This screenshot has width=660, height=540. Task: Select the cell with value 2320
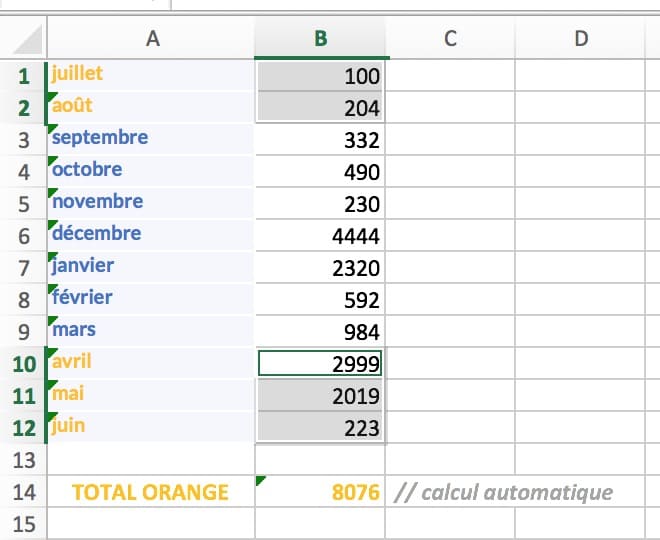tap(321, 268)
